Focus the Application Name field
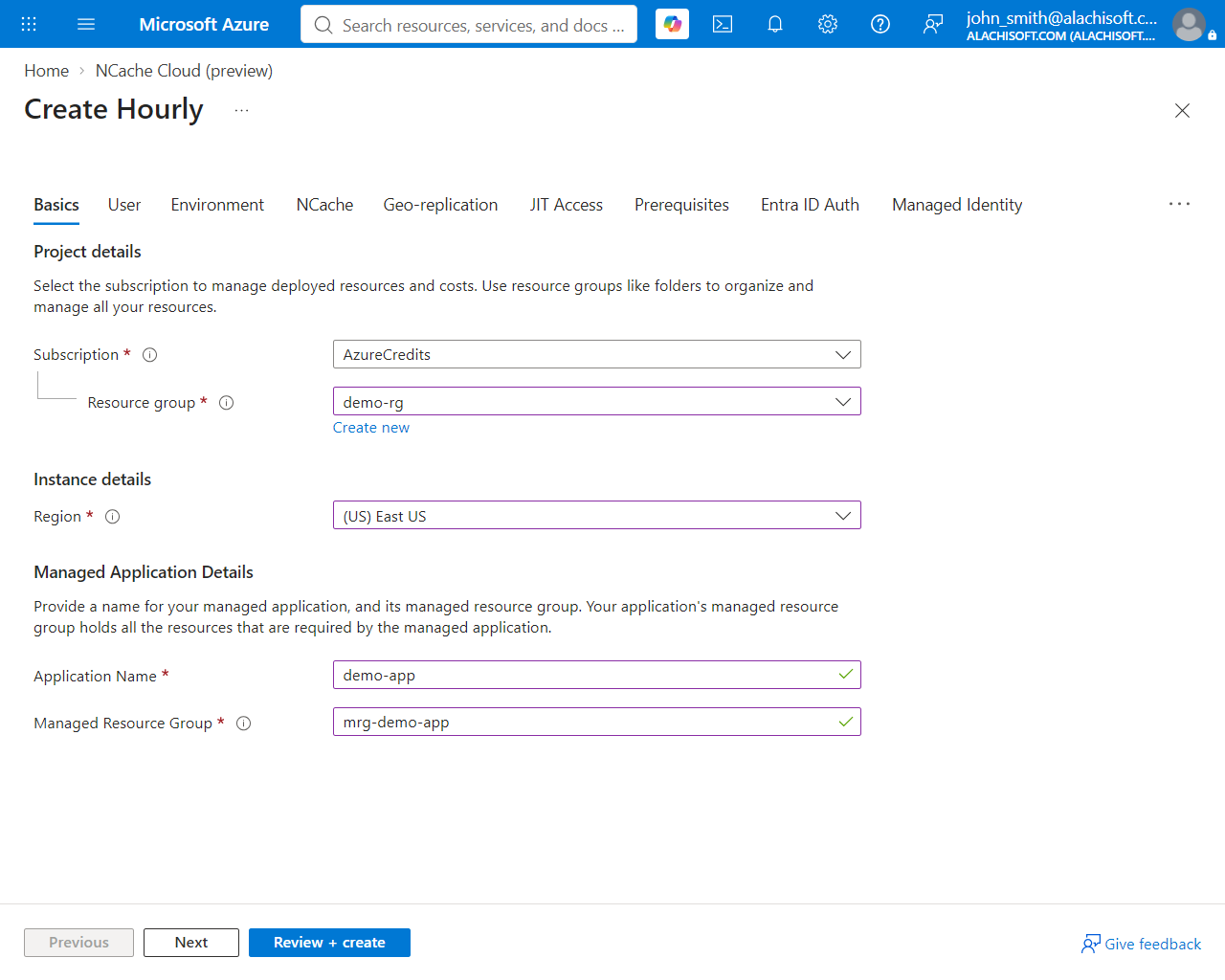Image resolution: width=1225 pixels, height=980 pixels. click(x=597, y=675)
